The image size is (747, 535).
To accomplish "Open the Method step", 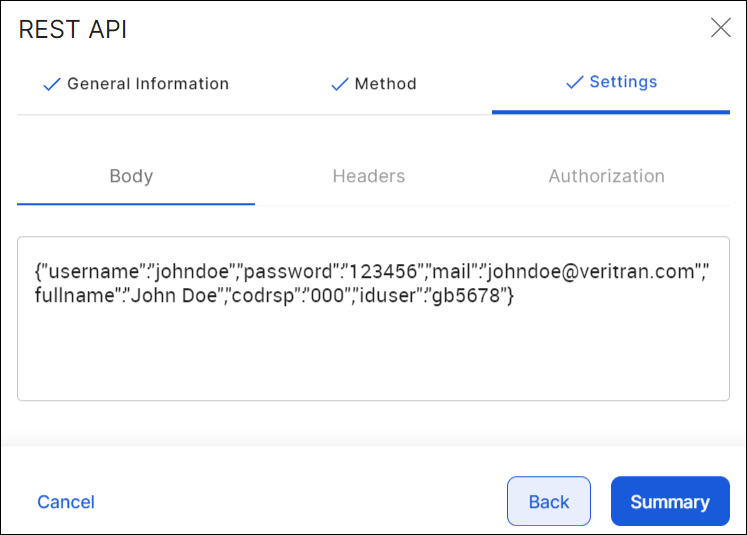I will [385, 84].
